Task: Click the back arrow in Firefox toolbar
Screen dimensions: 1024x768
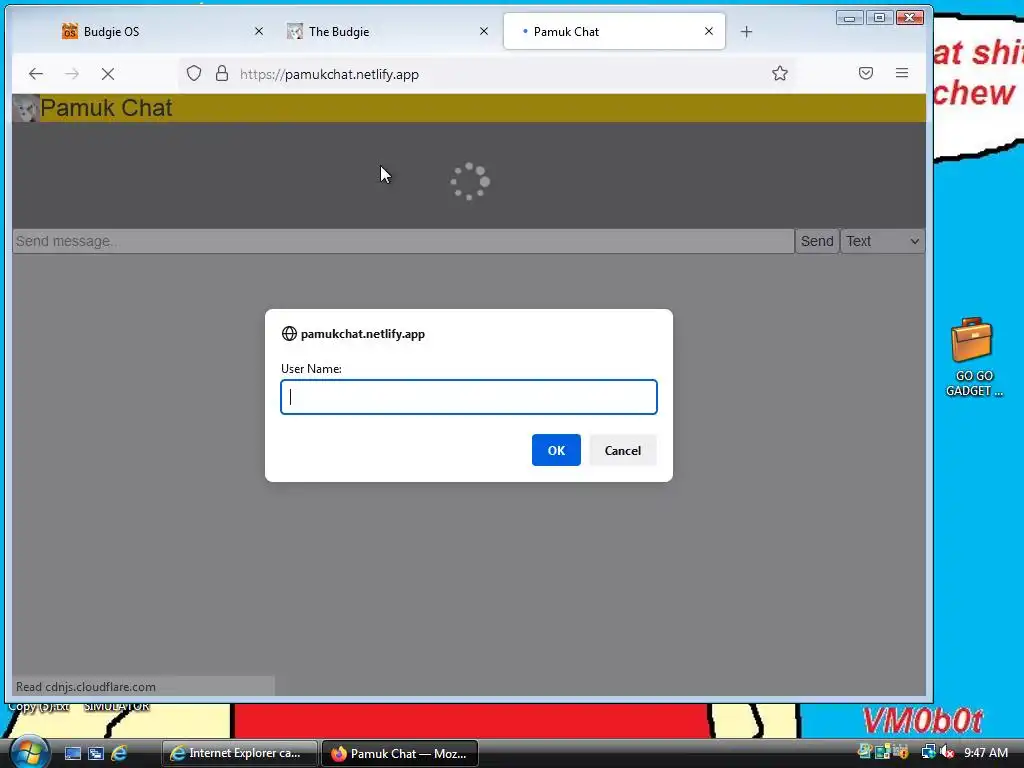Action: (36, 74)
